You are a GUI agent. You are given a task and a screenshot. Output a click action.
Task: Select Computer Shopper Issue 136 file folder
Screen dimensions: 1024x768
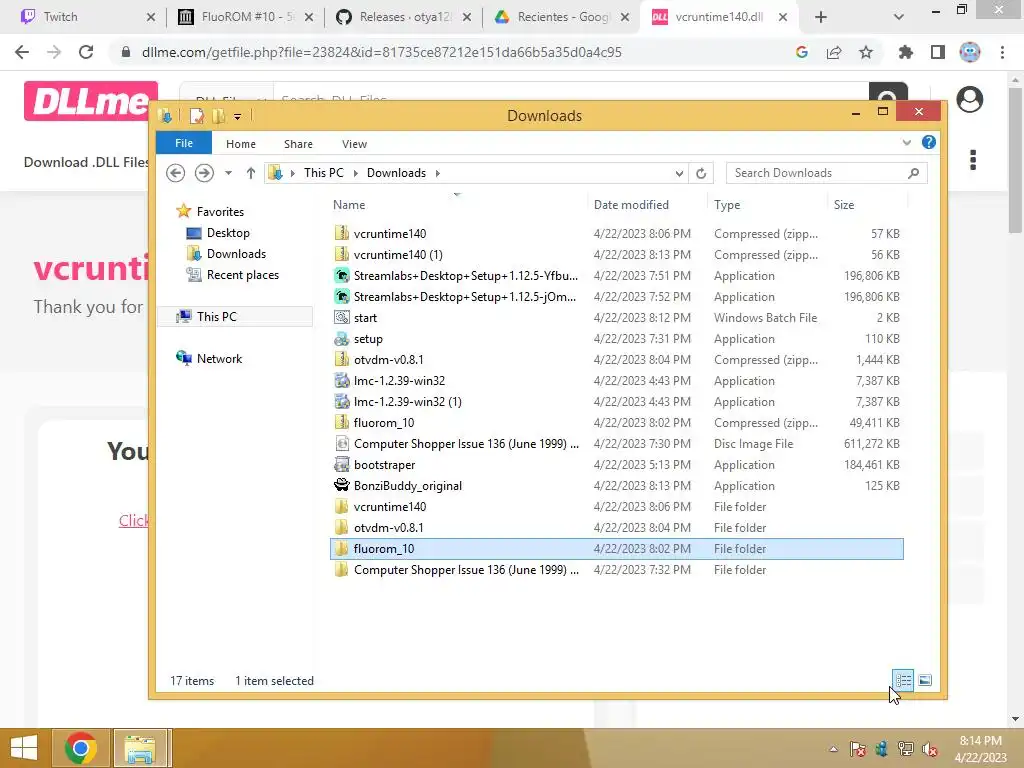click(x=616, y=569)
